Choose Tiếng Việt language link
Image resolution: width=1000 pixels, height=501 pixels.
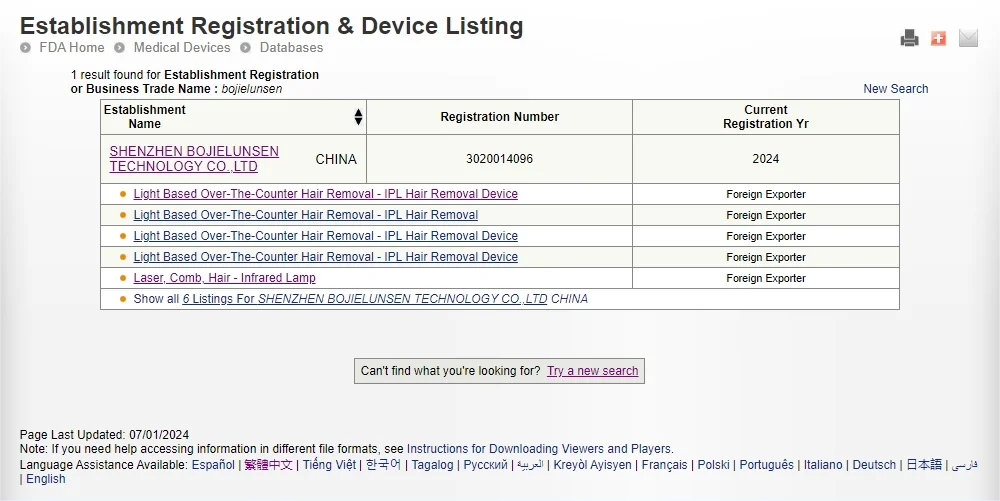point(329,465)
